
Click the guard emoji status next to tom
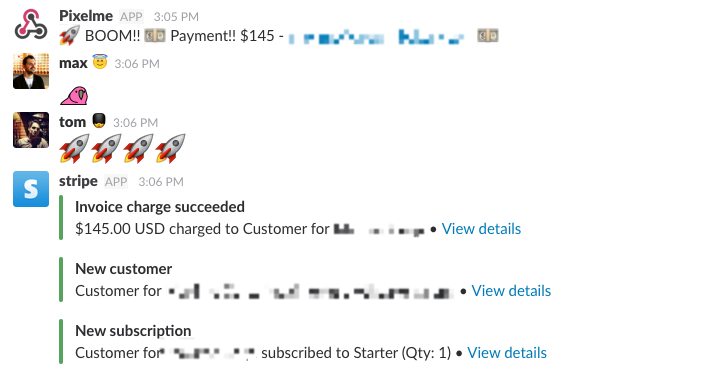pos(99,120)
